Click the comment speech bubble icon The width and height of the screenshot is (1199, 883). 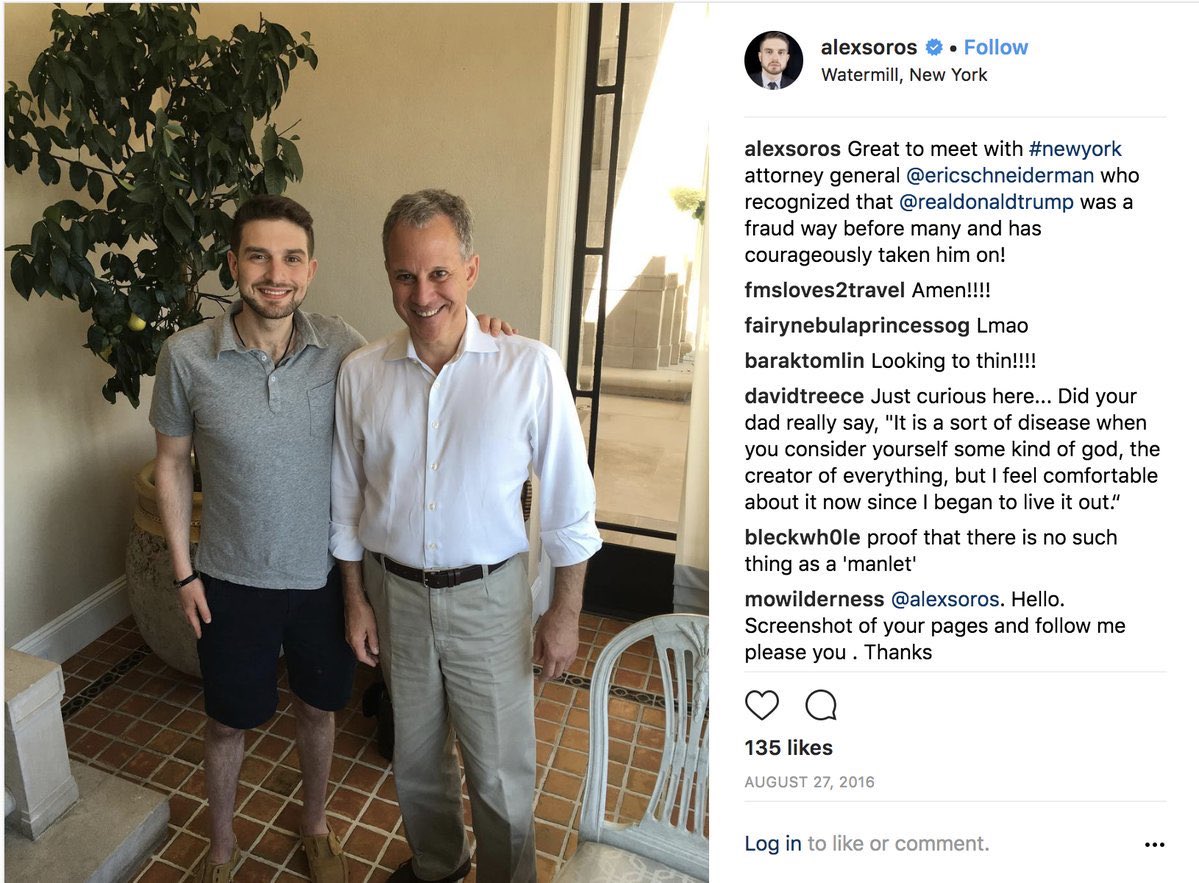tap(820, 705)
